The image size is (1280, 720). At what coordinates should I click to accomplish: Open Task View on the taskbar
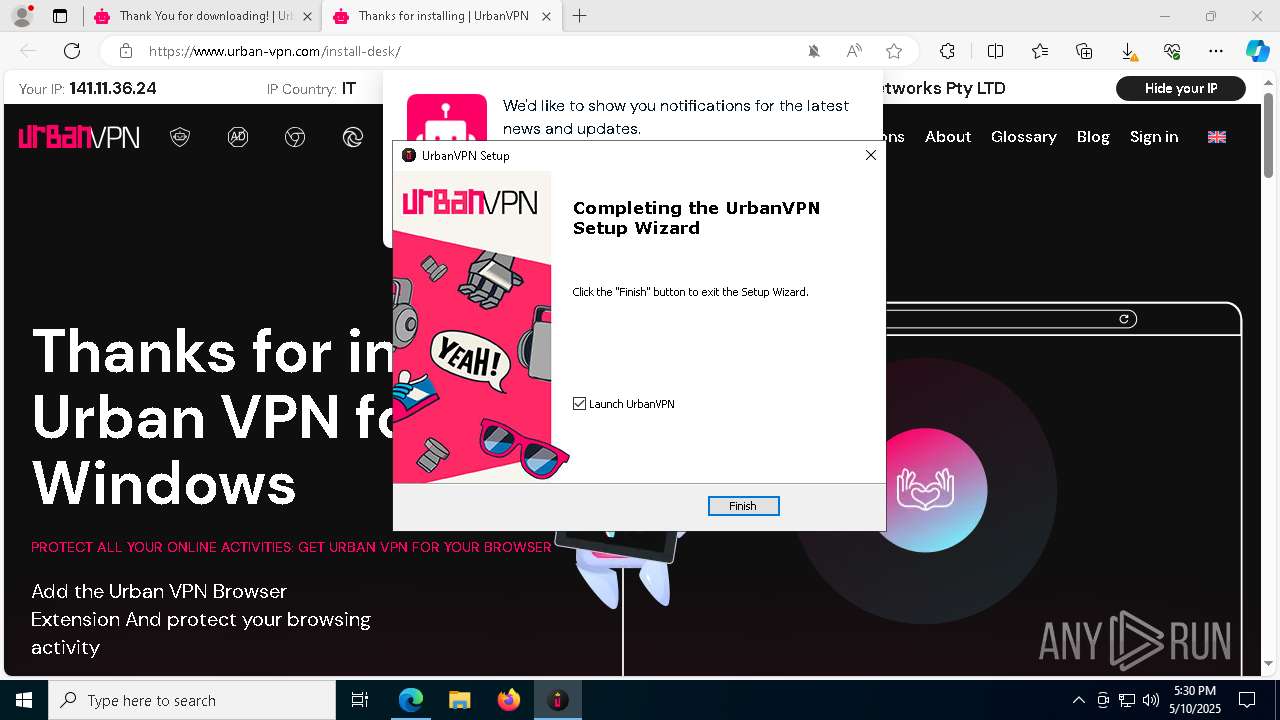[x=360, y=700]
